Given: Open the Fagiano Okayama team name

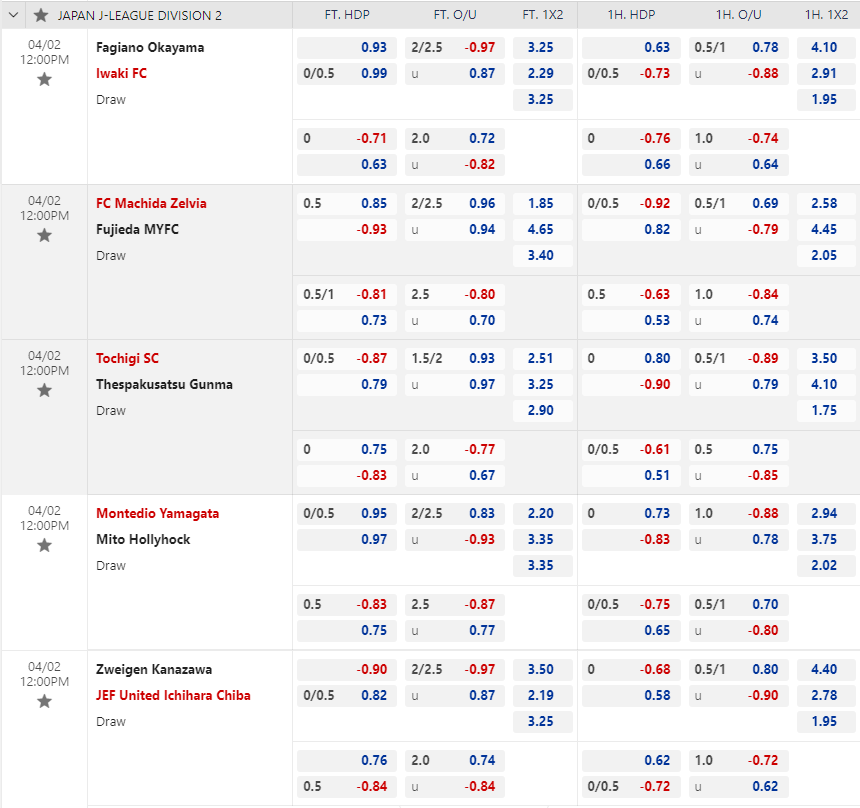Looking at the screenshot, I should [150, 48].
